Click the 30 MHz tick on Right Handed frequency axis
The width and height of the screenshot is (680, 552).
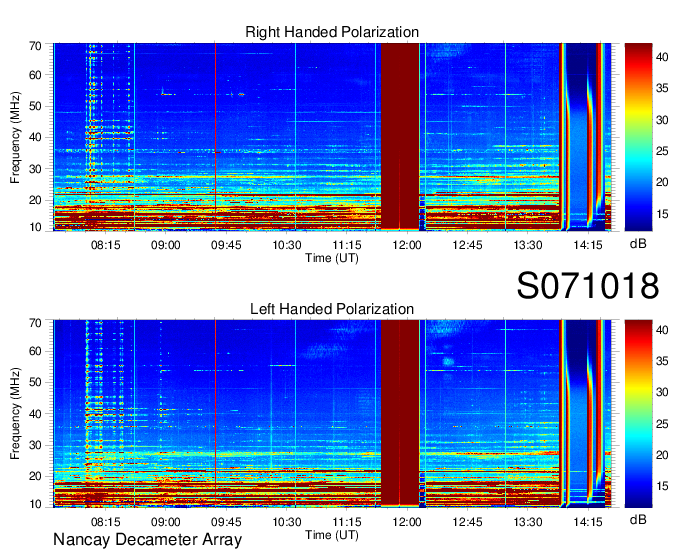(35, 169)
